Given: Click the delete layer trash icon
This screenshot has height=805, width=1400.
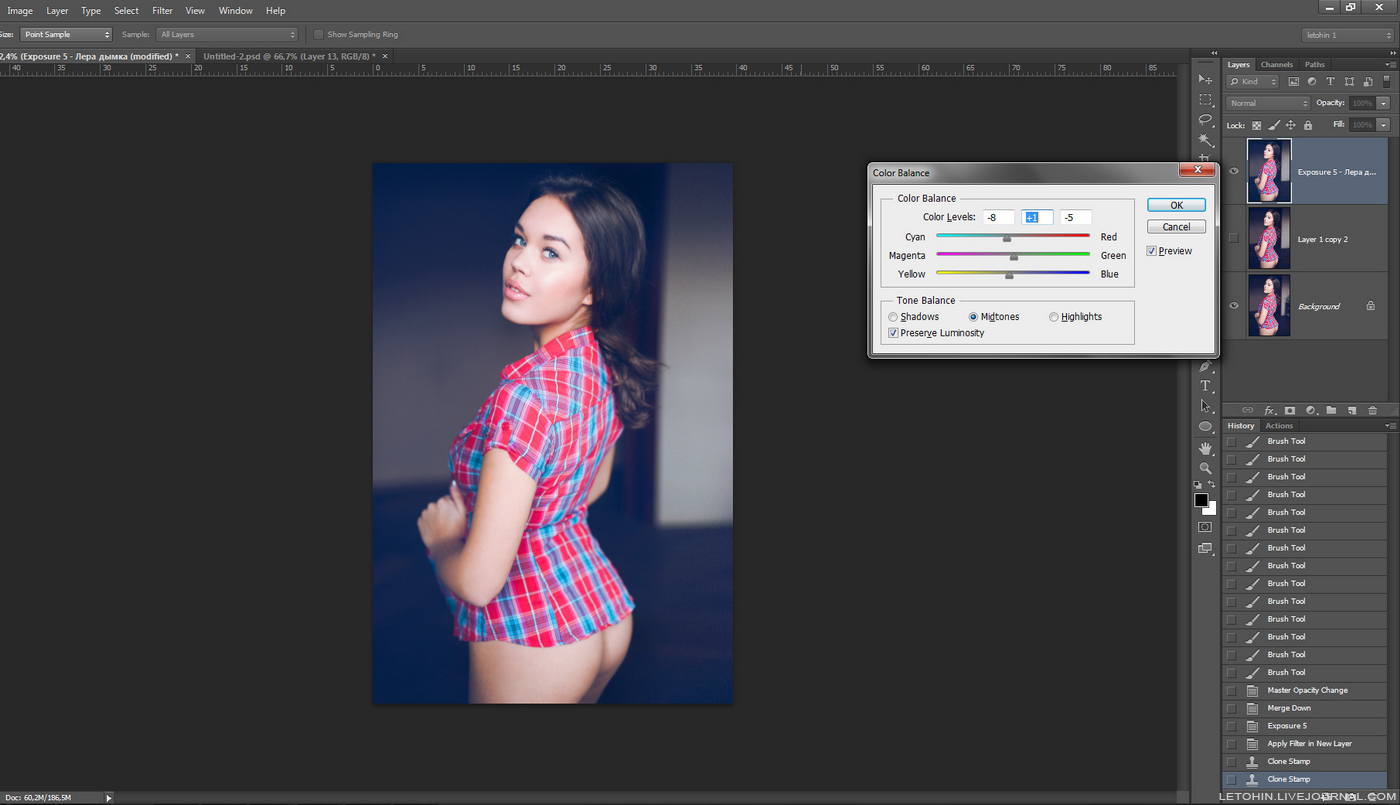Looking at the screenshot, I should [1372, 410].
